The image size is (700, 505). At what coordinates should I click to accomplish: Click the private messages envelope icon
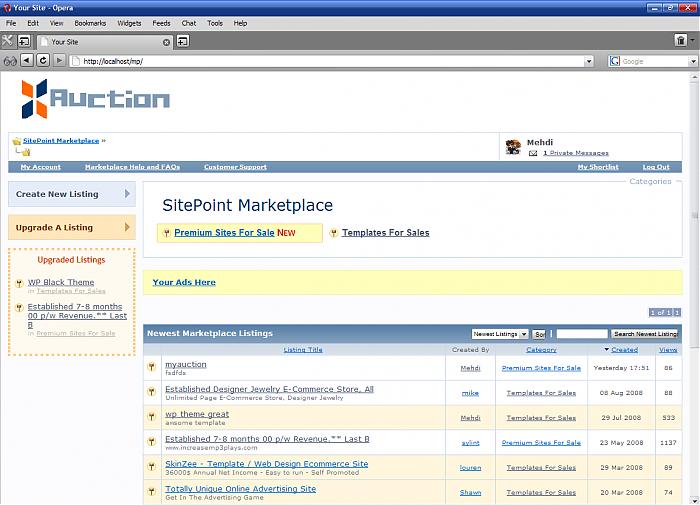coord(533,153)
